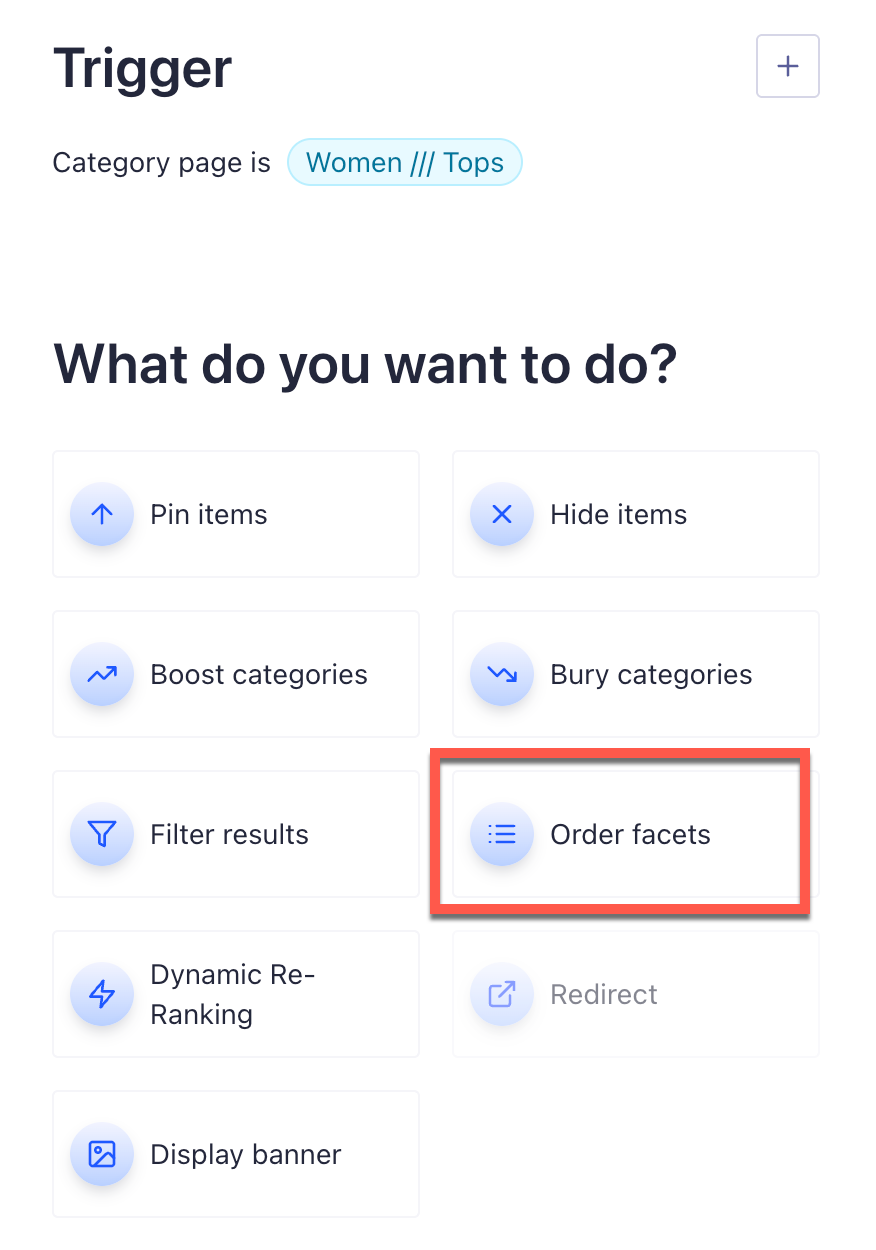Open the Display banner action
876x1250 pixels.
(x=235, y=1154)
